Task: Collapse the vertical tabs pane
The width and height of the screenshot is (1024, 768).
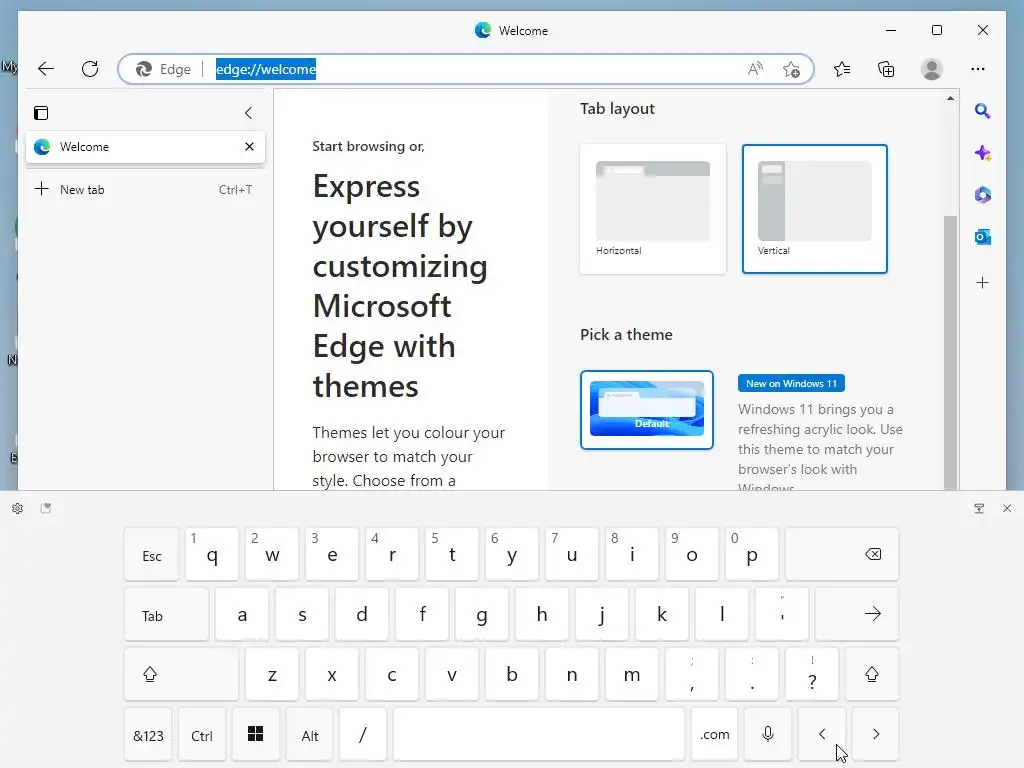Action: point(248,113)
